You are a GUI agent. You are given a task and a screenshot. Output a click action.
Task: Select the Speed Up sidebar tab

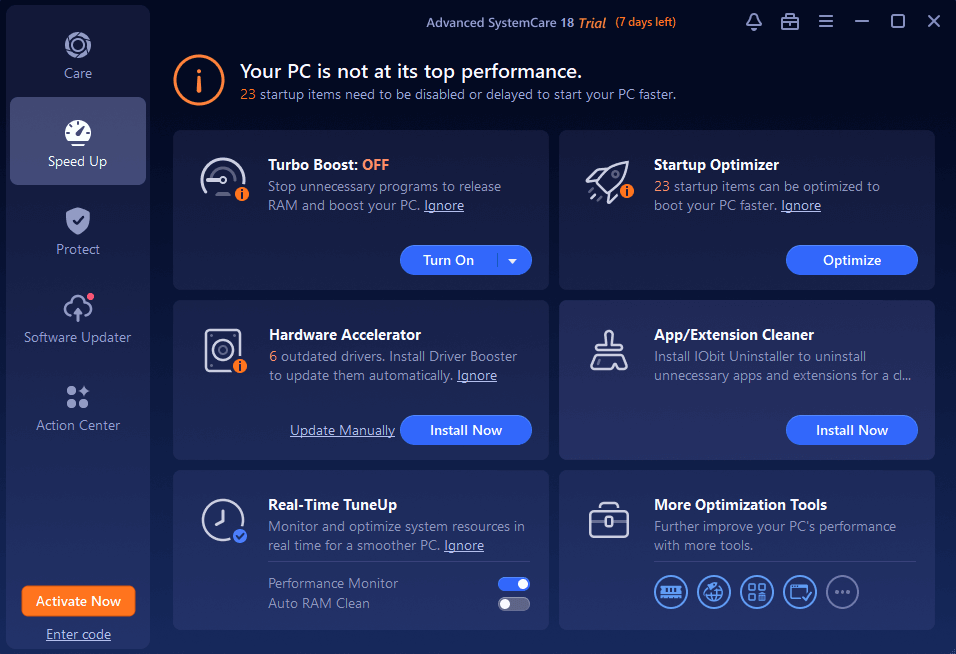click(78, 141)
